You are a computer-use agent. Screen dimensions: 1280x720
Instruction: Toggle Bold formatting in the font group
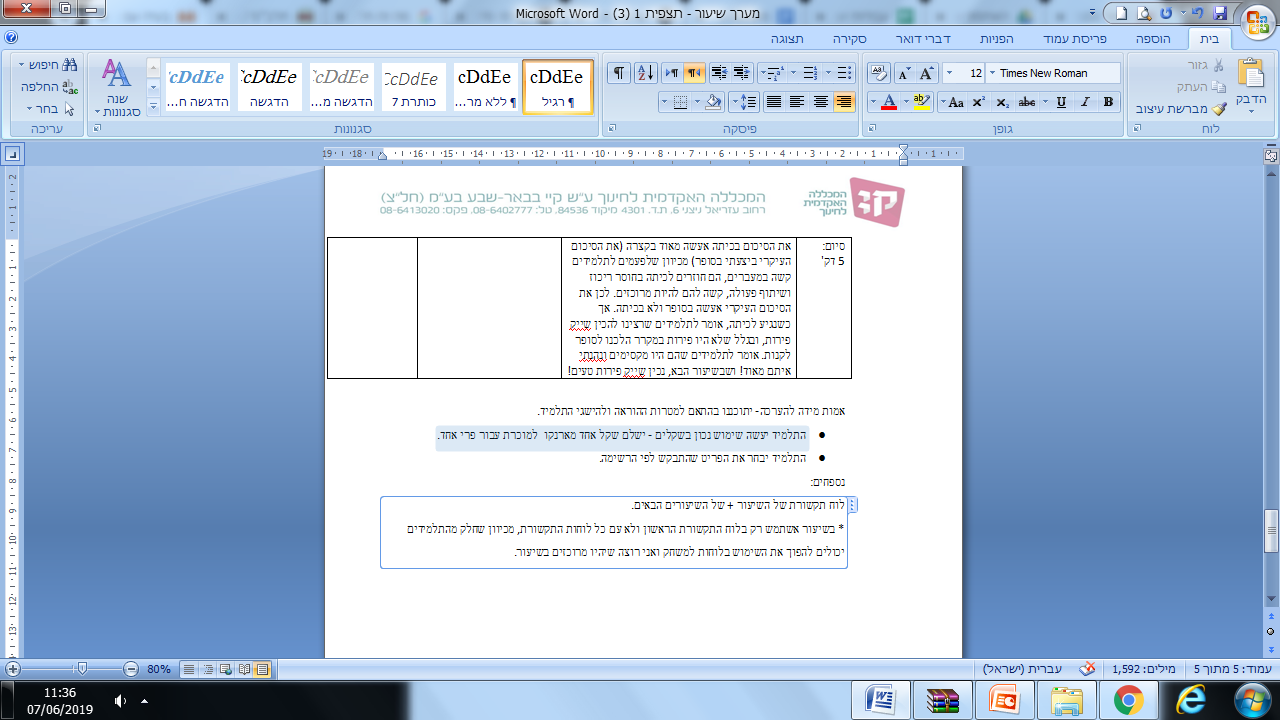coord(1108,102)
